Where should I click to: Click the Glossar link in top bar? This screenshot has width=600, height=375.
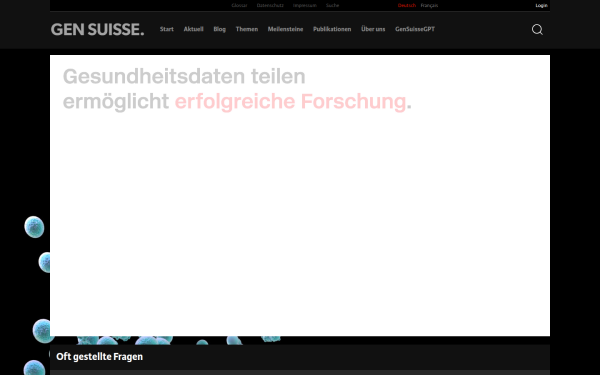[x=239, y=5]
